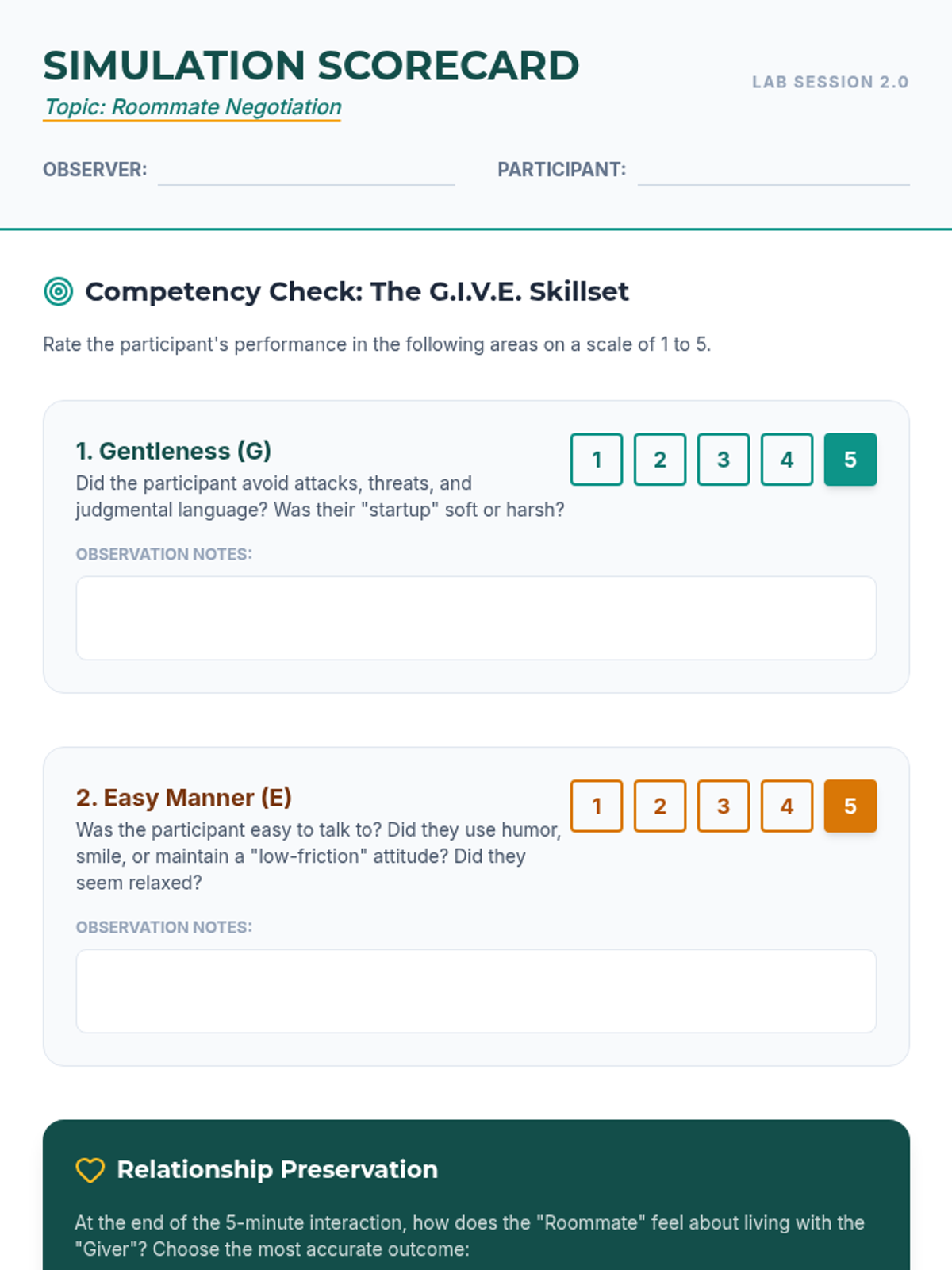
Task: Rate Easy Manner as 3
Action: 724,806
